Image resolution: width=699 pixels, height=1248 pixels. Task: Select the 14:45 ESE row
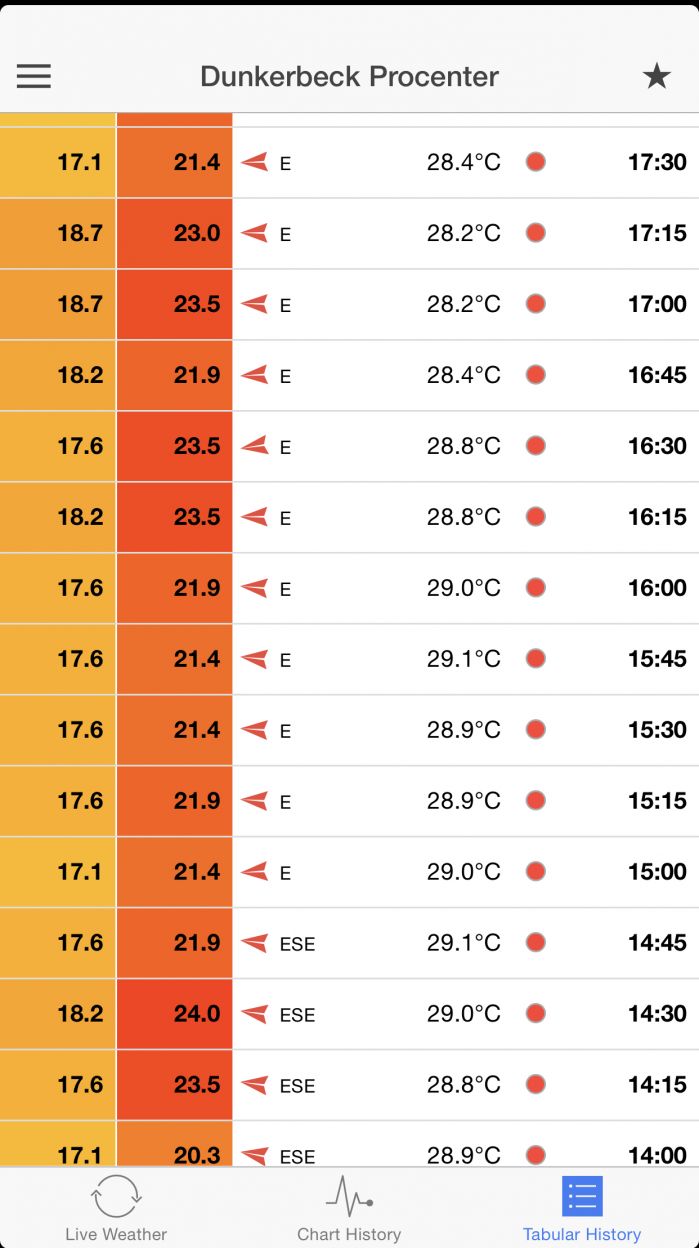(349, 943)
